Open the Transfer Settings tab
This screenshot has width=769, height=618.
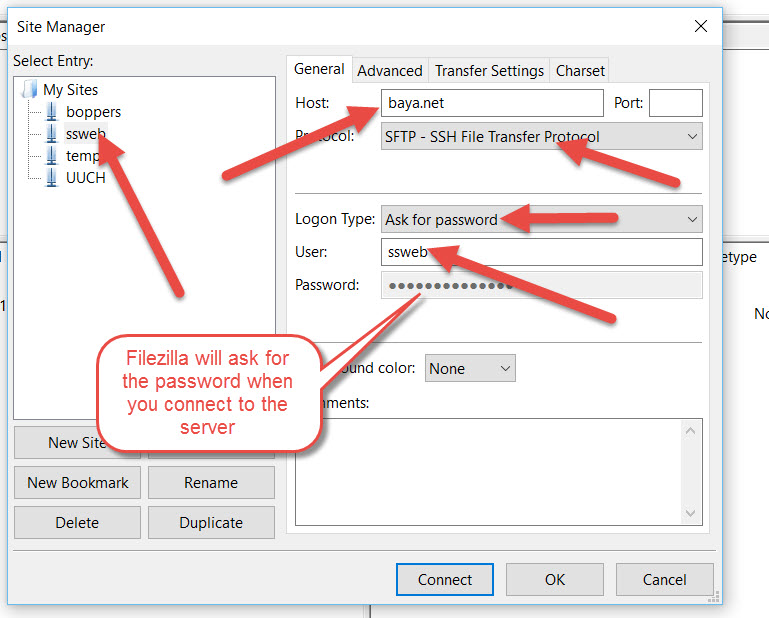point(489,70)
